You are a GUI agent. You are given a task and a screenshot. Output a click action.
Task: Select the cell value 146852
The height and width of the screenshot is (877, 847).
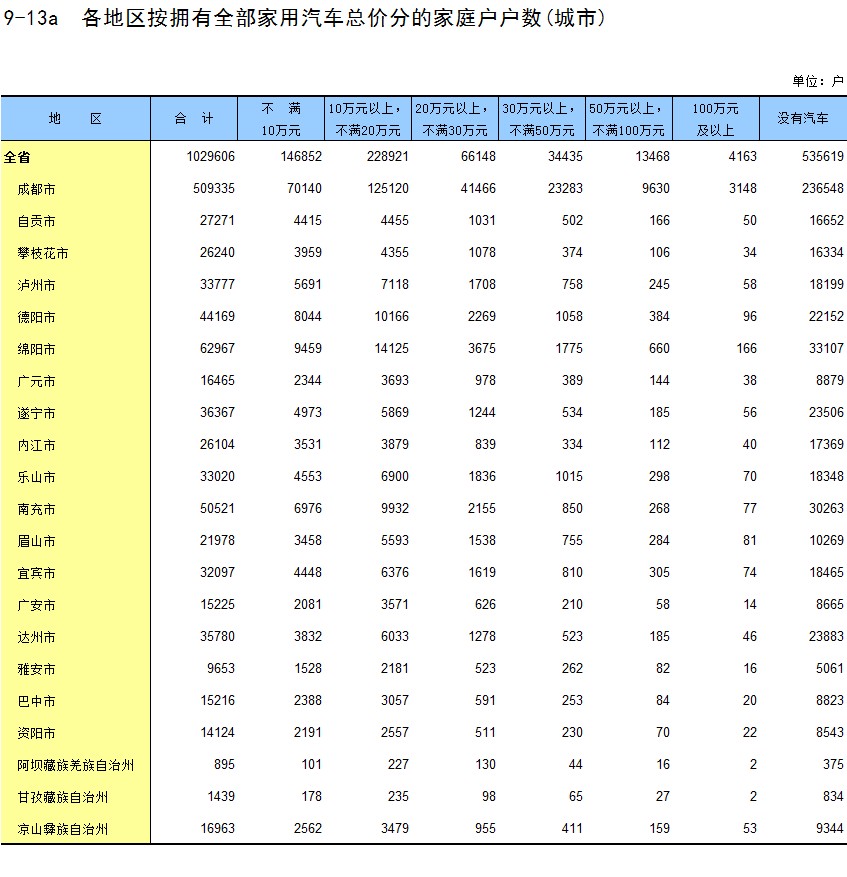301,156
